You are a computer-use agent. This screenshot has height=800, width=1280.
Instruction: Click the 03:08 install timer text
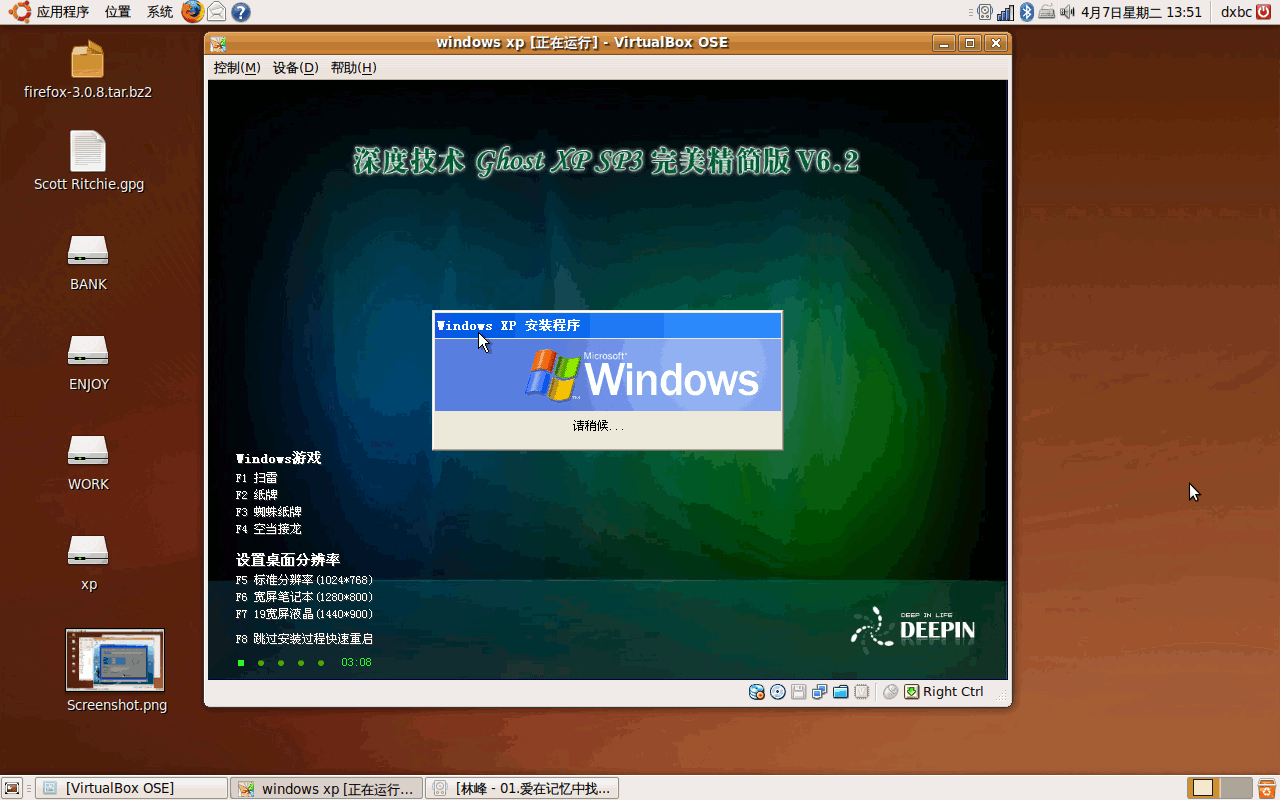click(356, 662)
